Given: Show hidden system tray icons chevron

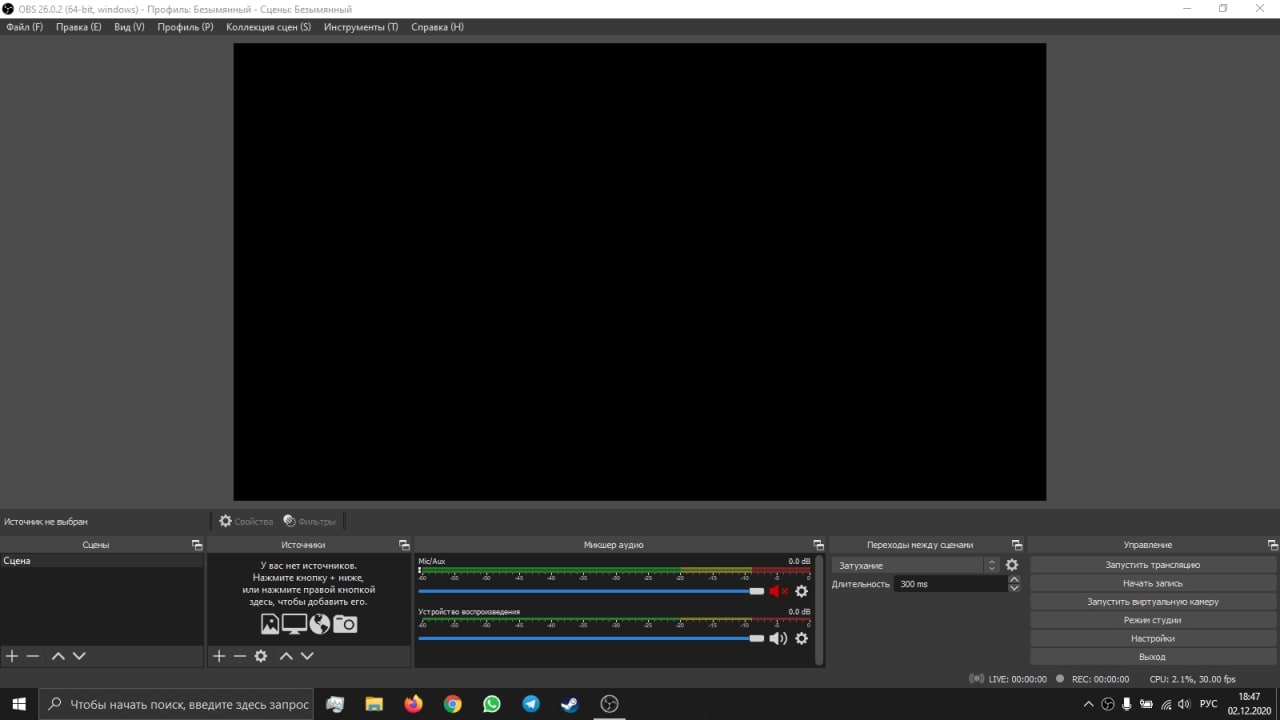Looking at the screenshot, I should 1089,704.
